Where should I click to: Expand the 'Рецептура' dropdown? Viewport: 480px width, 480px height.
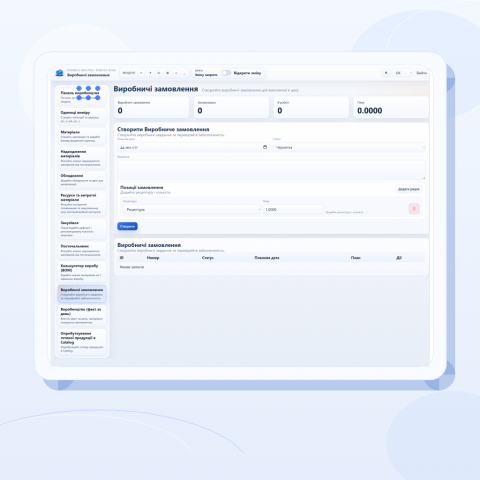coord(192,209)
